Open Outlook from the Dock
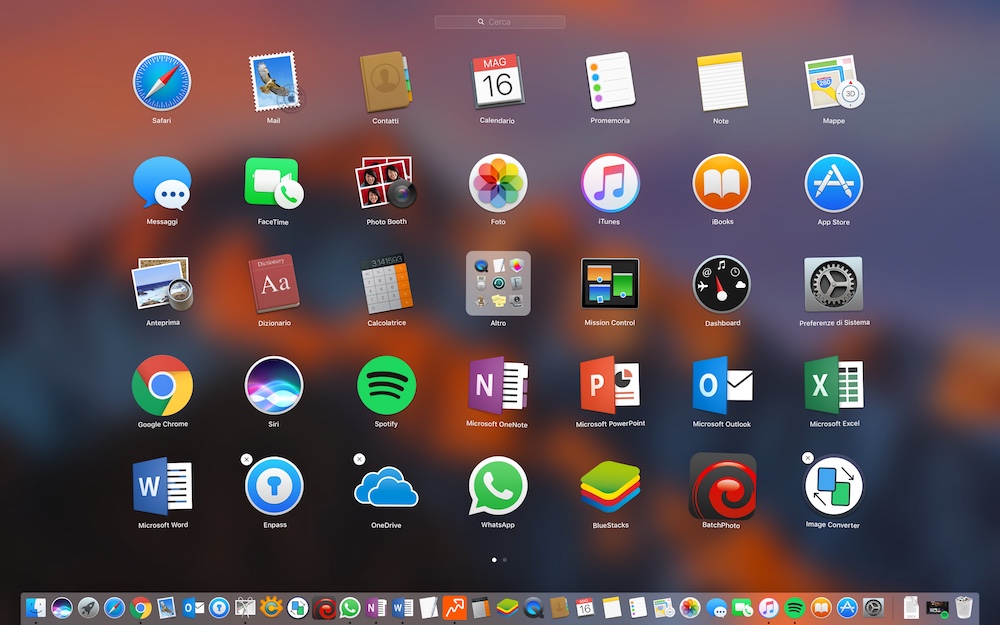This screenshot has width=1000, height=625. point(193,608)
